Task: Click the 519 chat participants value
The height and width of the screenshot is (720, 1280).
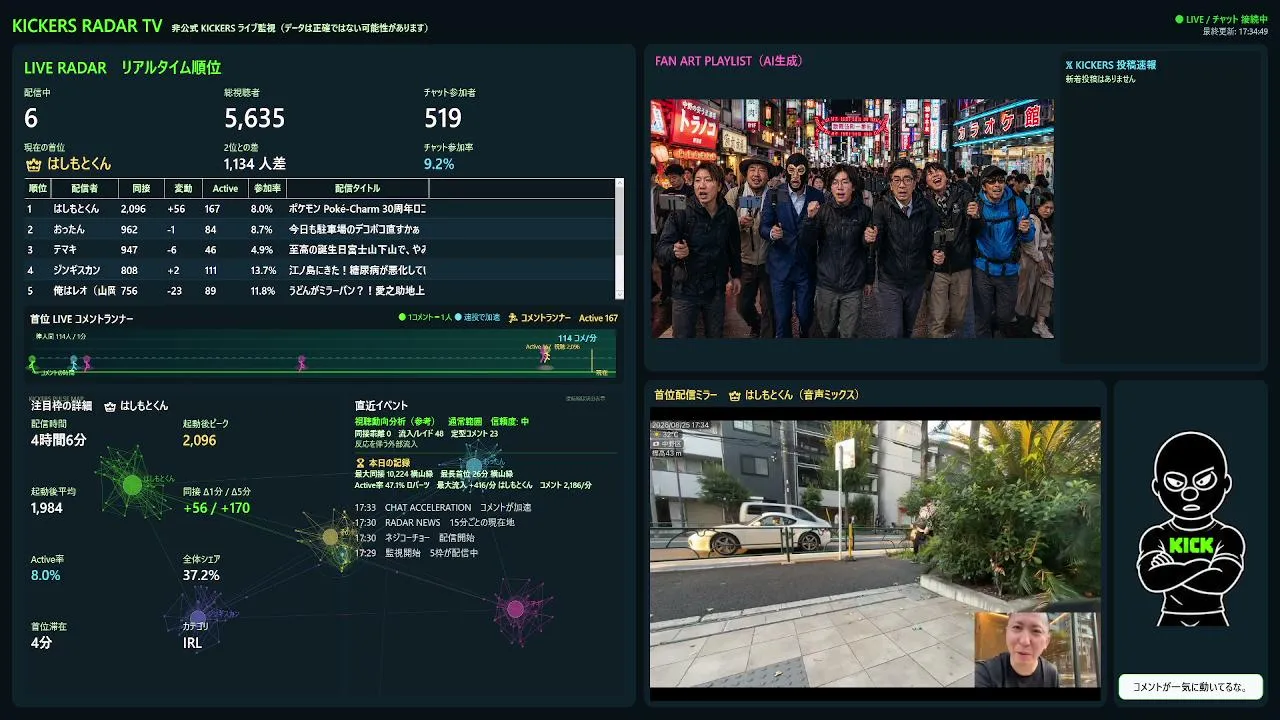Action: point(443,118)
